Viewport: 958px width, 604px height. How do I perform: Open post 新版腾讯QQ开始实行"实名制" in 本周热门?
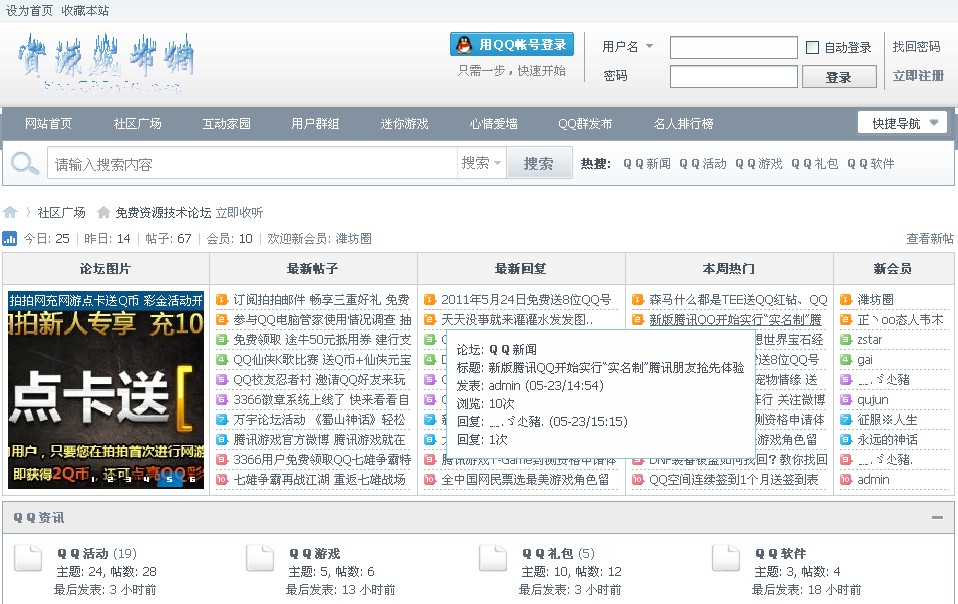(735, 319)
